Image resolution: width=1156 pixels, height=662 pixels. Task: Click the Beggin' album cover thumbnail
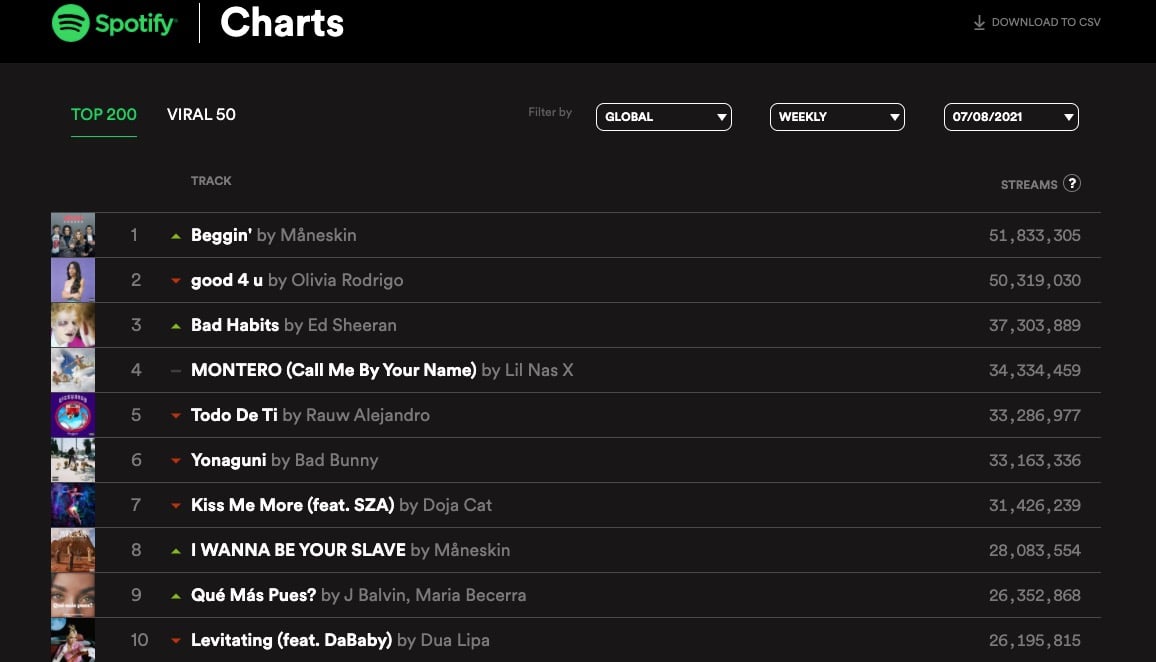[x=73, y=235]
